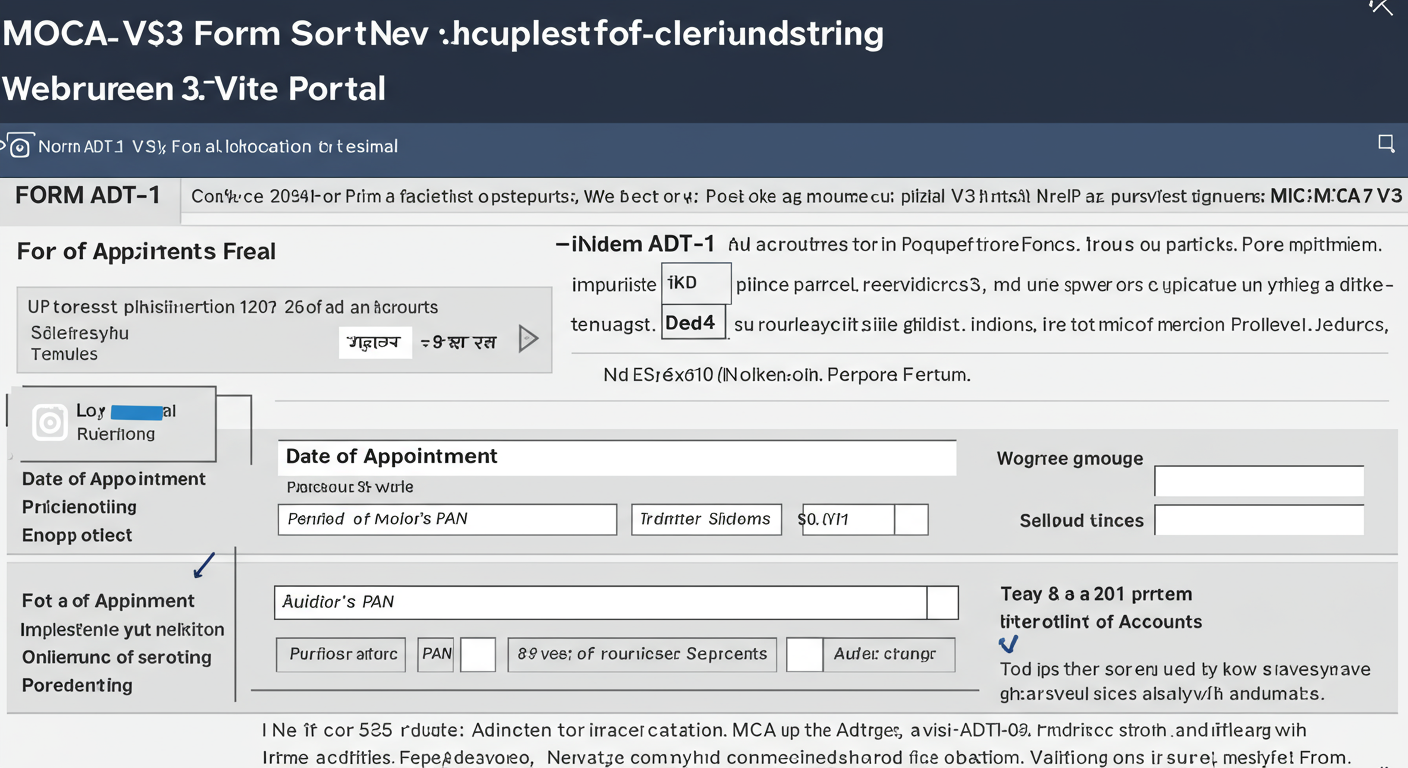Select the lens logo icon beside Rueriong label
This screenshot has width=1408, height=768.
click(47, 423)
